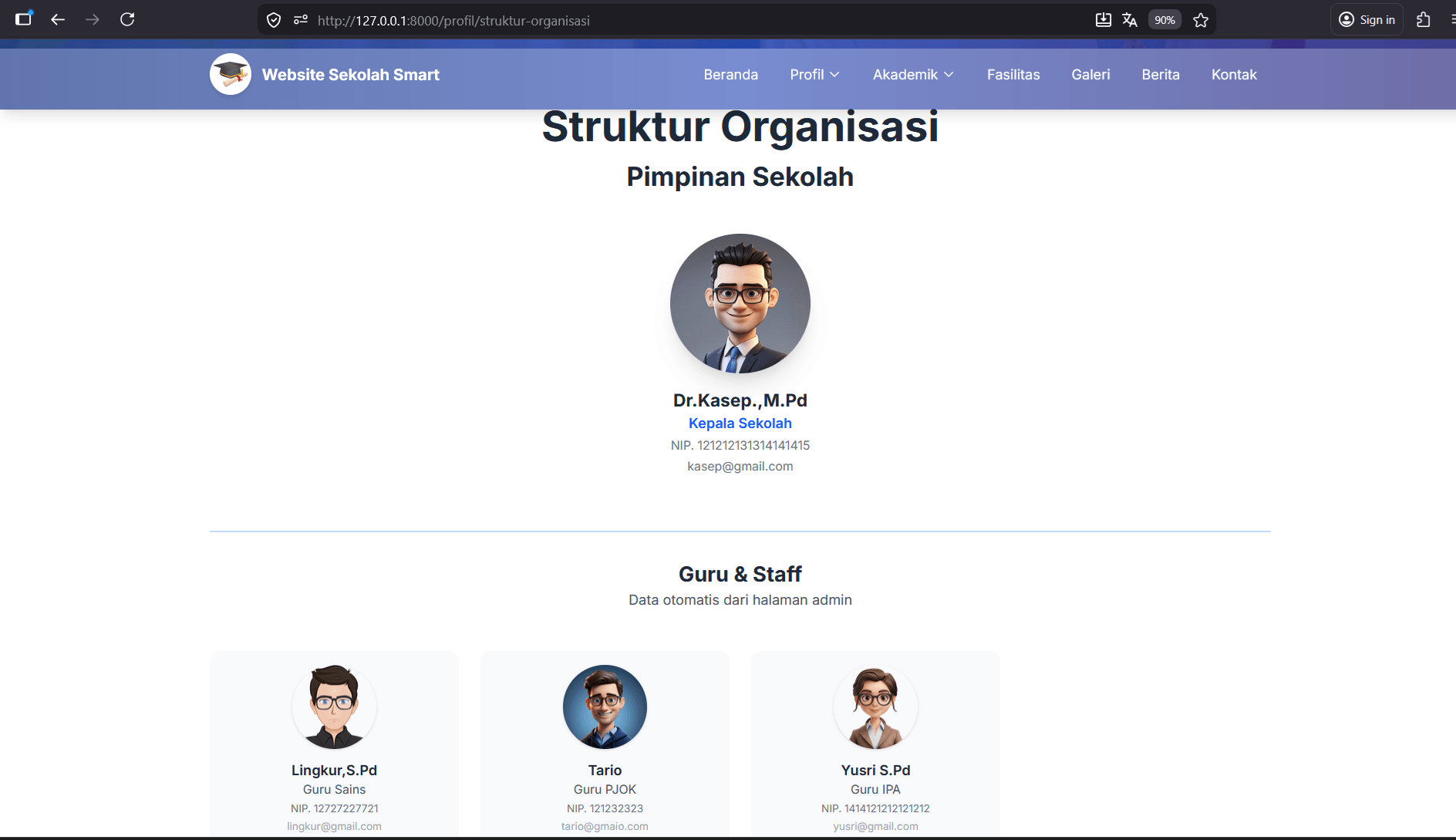Open the Berita nav link

(x=1161, y=75)
